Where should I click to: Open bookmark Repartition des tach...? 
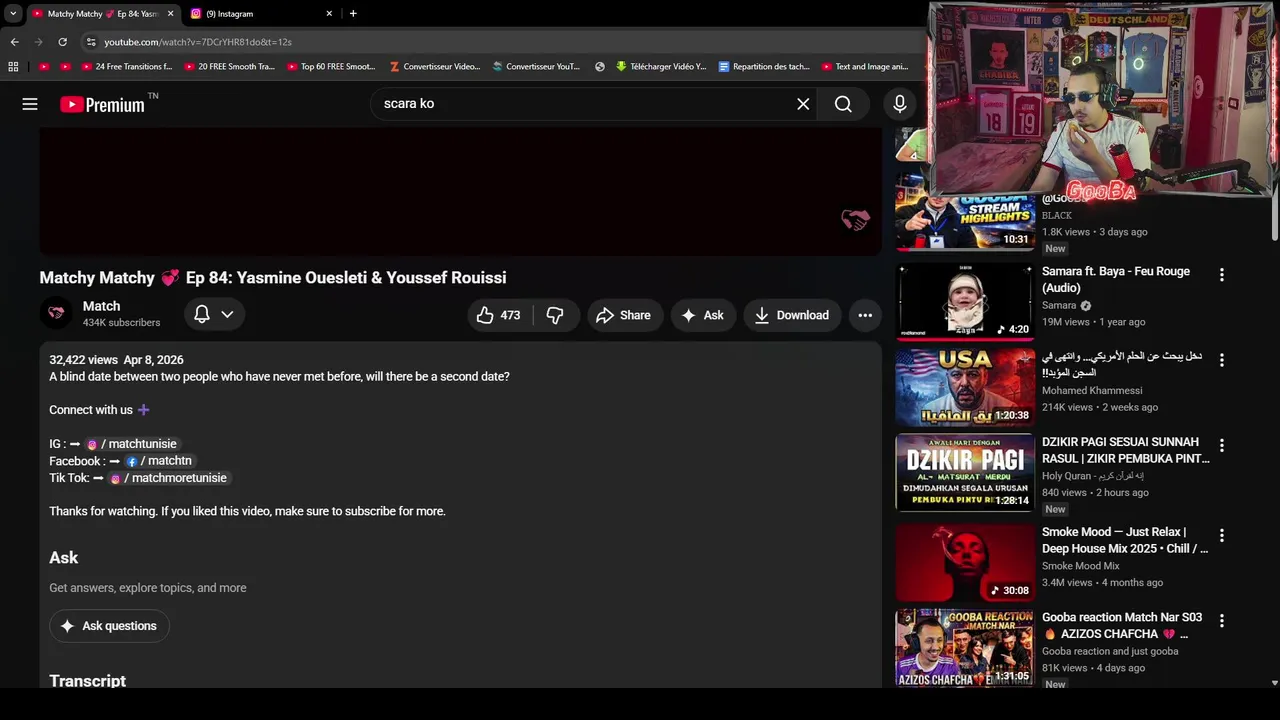tap(764, 67)
